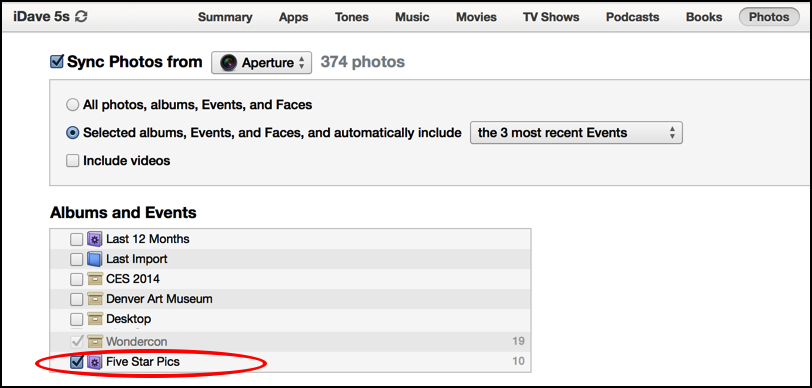Viewport: 812px width, 388px height.
Task: Open the Aperture photo source dropdown
Action: [262, 63]
